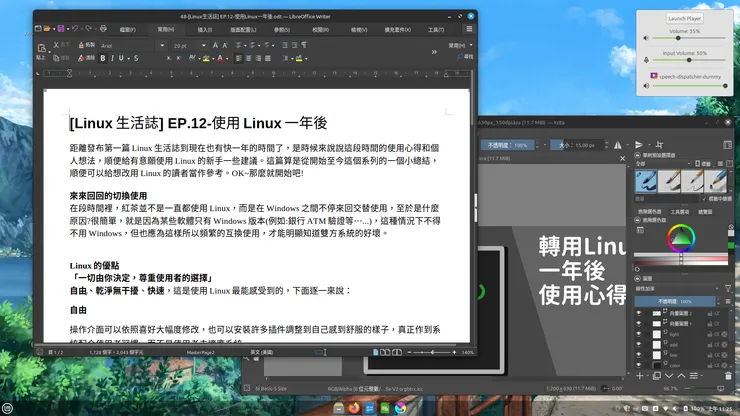This screenshot has width=740, height=416.
Task: Toggle Bold formatting in Writer
Action: 103,58
